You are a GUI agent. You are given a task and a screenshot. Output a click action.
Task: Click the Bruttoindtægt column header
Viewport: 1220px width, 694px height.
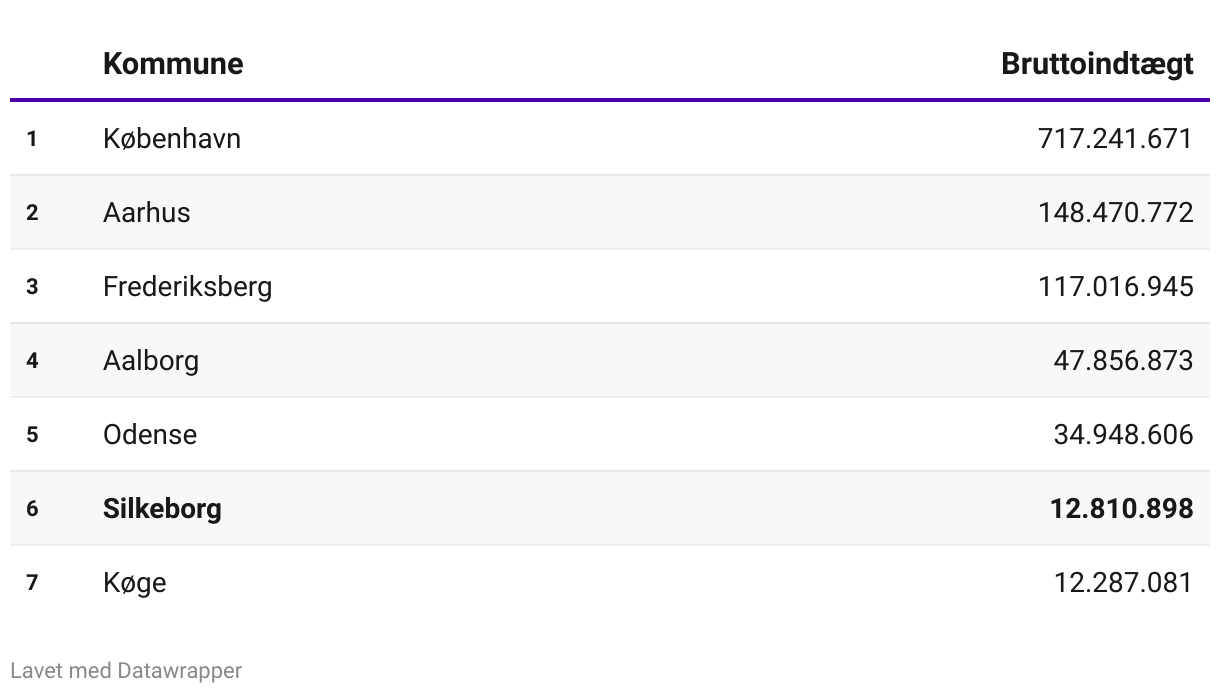[x=1096, y=64]
